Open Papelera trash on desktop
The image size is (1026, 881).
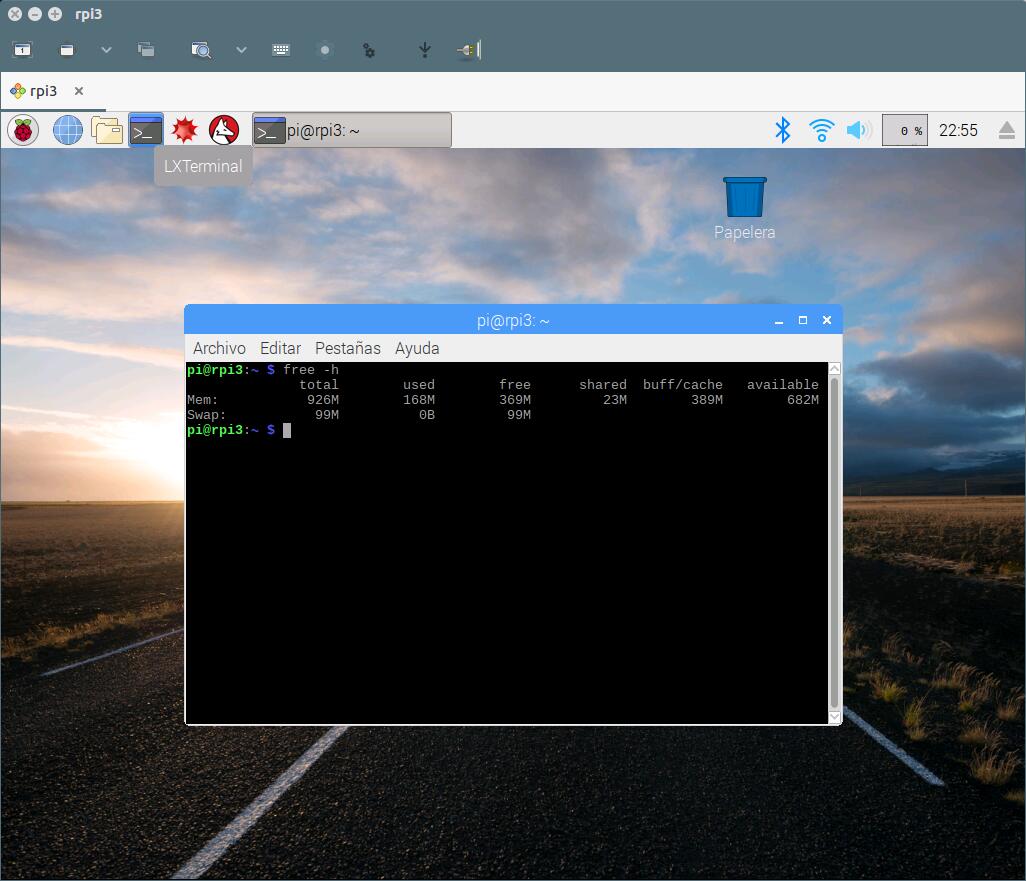tap(745, 198)
